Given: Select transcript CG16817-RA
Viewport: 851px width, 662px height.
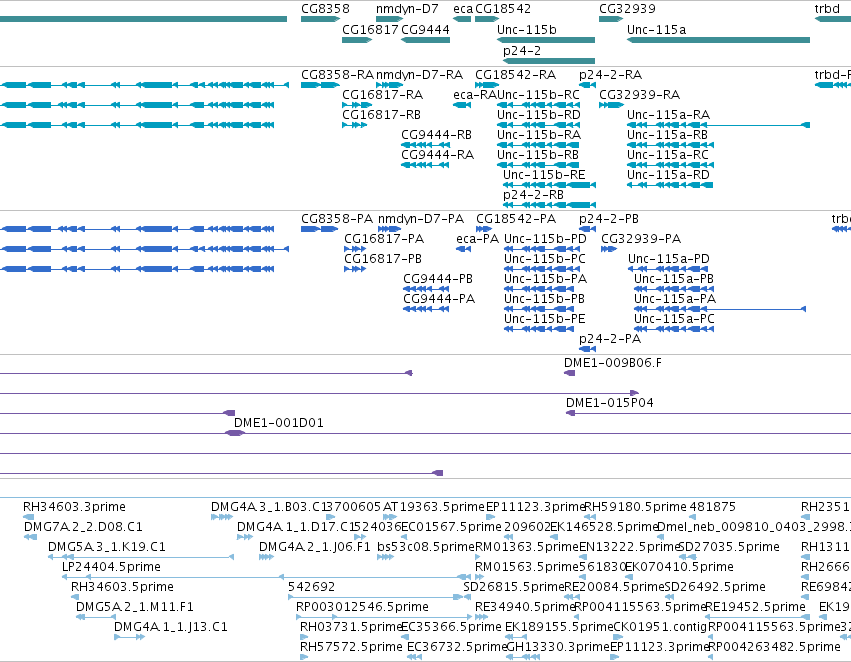Looking at the screenshot, I should [383, 94].
